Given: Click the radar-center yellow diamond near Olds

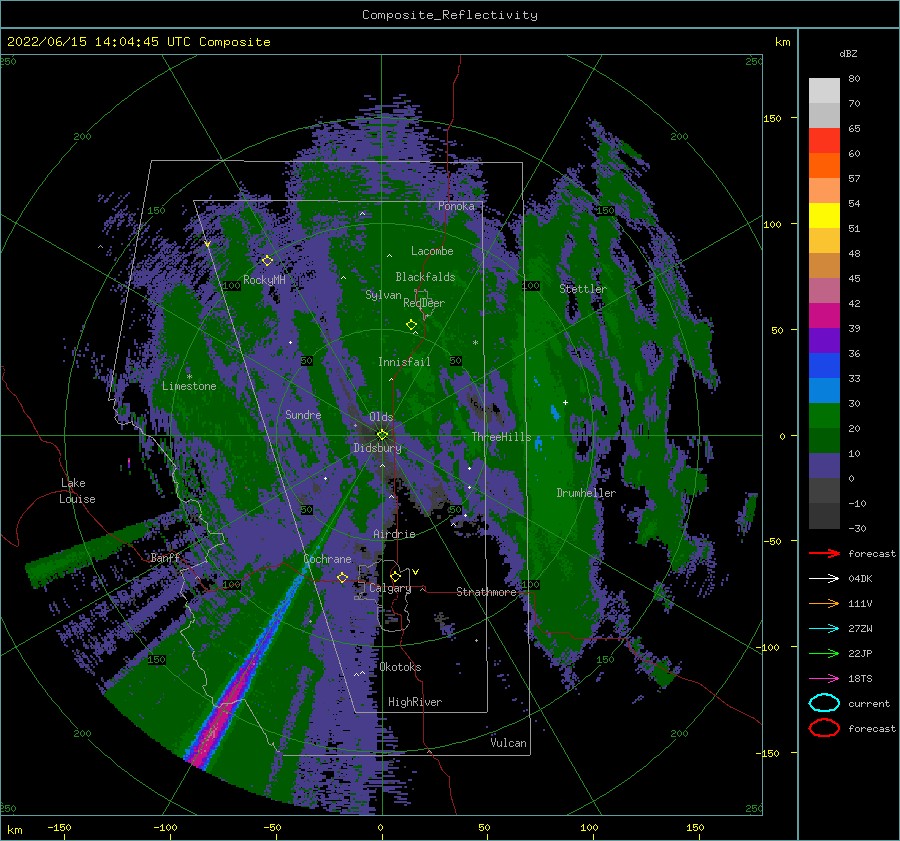Looking at the screenshot, I should coord(382,435).
